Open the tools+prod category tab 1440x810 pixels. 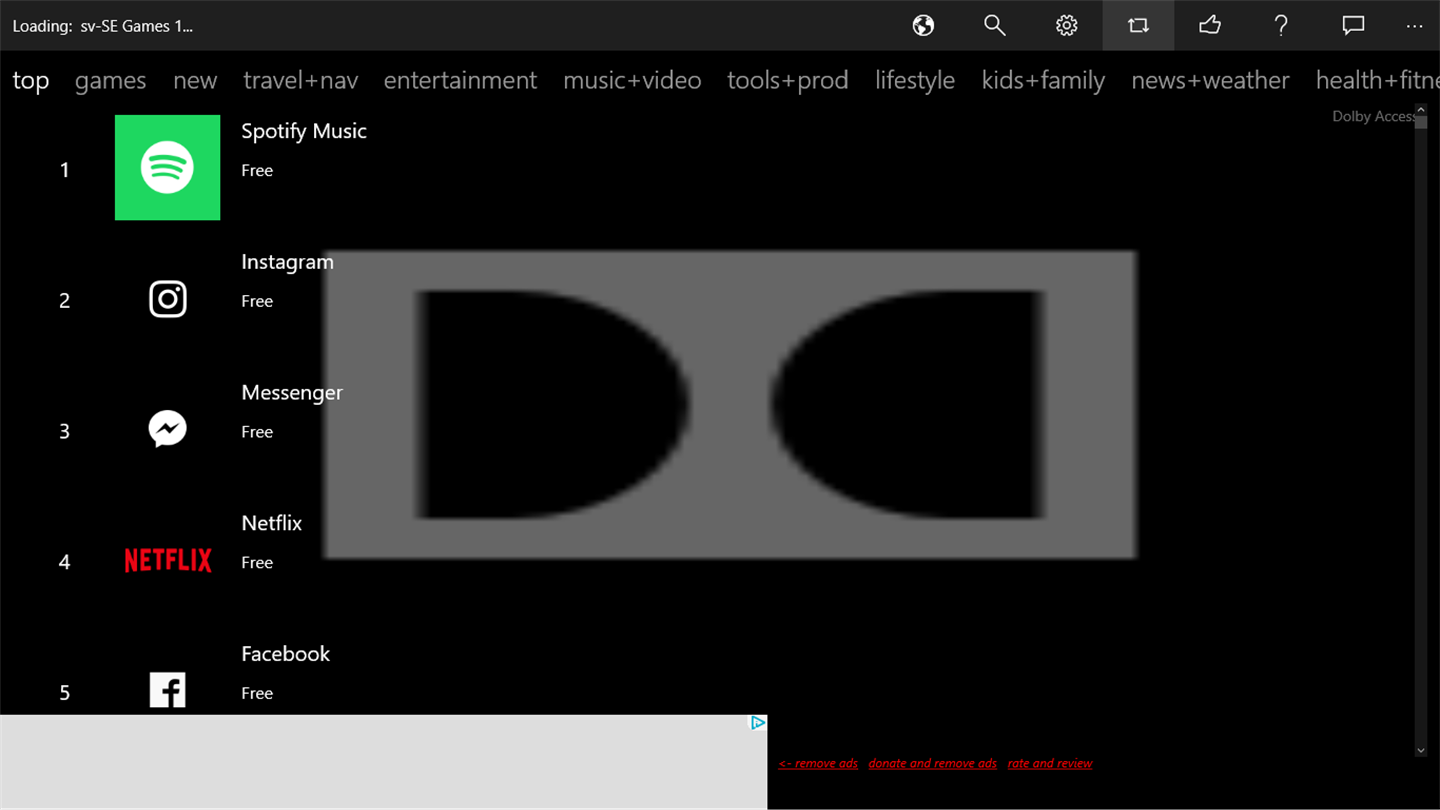click(x=788, y=81)
